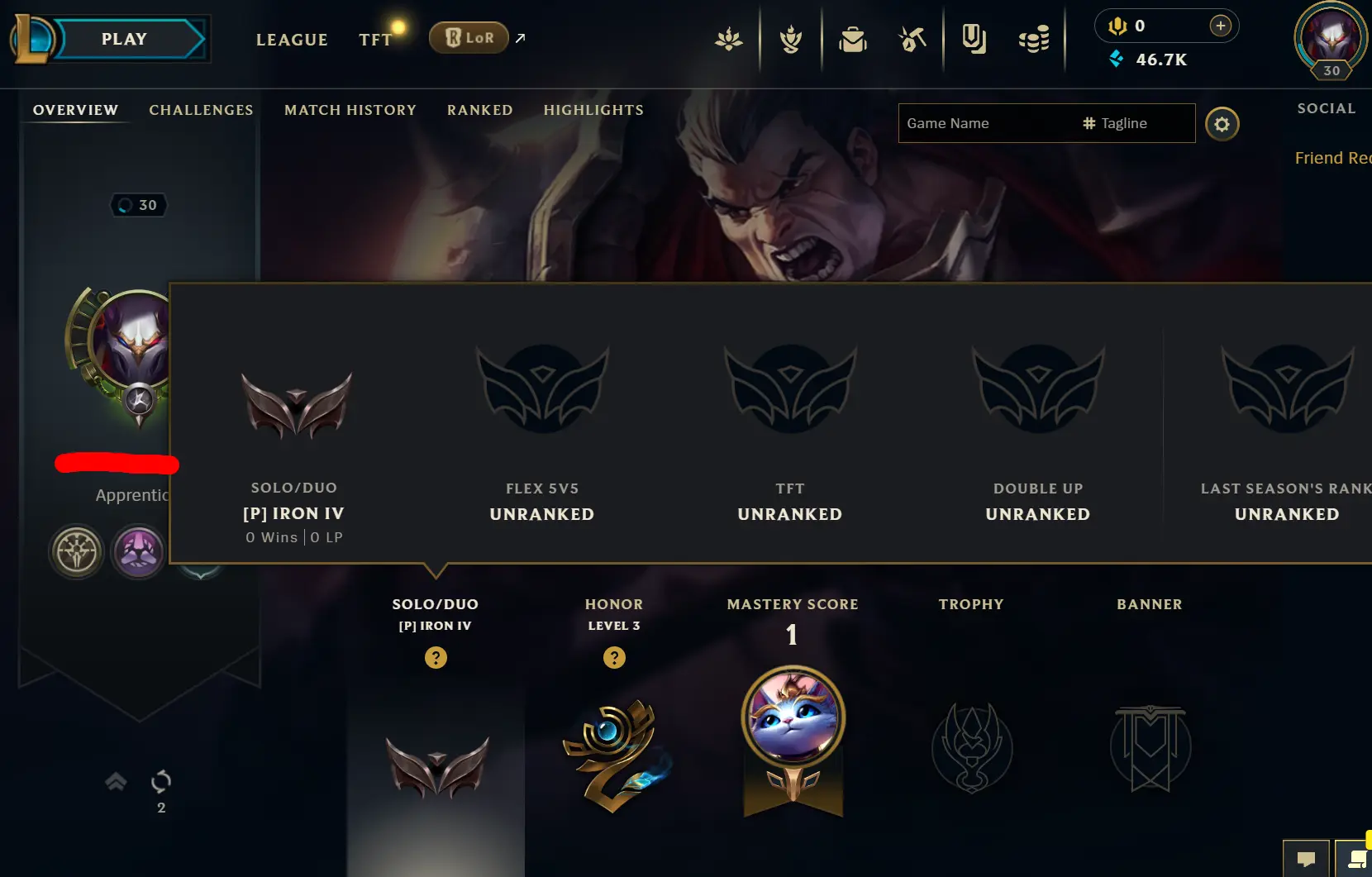The width and height of the screenshot is (1372, 877).
Task: Go to the Ranked tab
Action: (480, 110)
